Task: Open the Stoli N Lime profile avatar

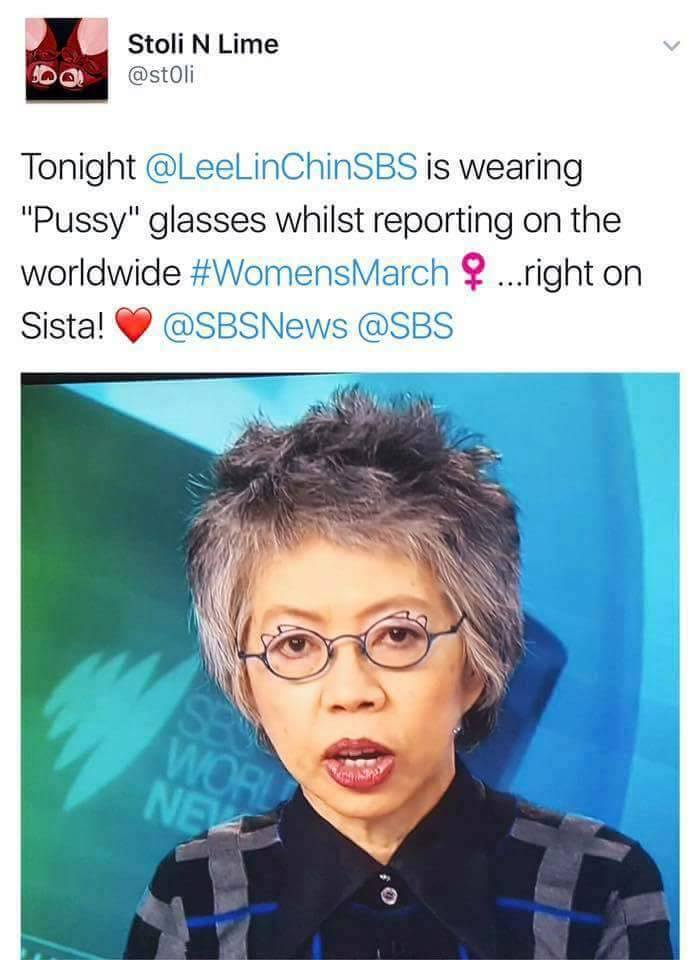Action: tap(67, 59)
